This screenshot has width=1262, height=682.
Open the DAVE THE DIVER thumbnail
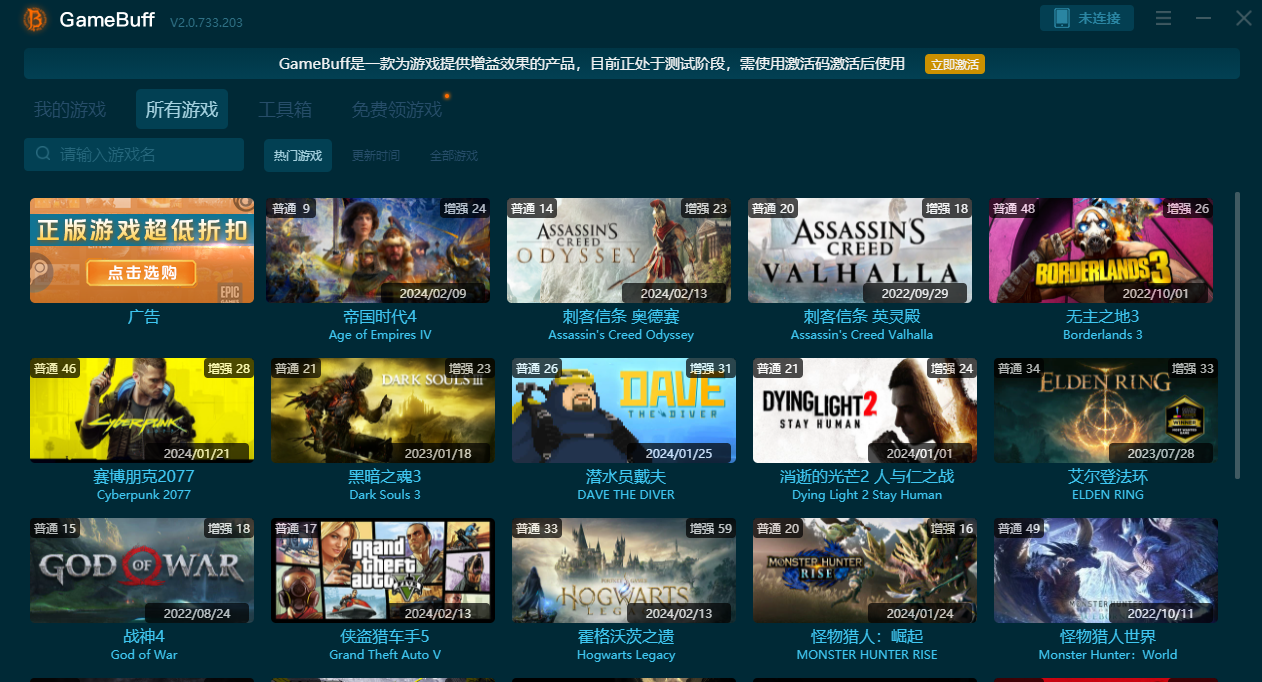624,410
